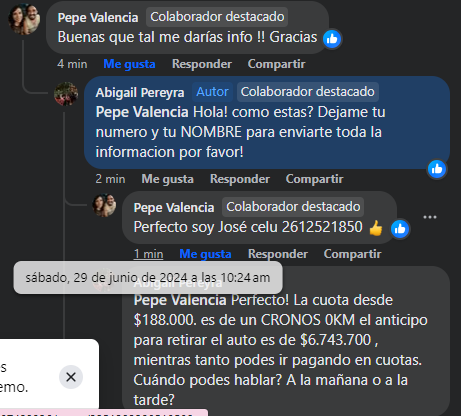This screenshot has width=461, height=416.
Task: Open Pepe Valencia's top comment profile picture
Action: pyautogui.click(x=24, y=19)
